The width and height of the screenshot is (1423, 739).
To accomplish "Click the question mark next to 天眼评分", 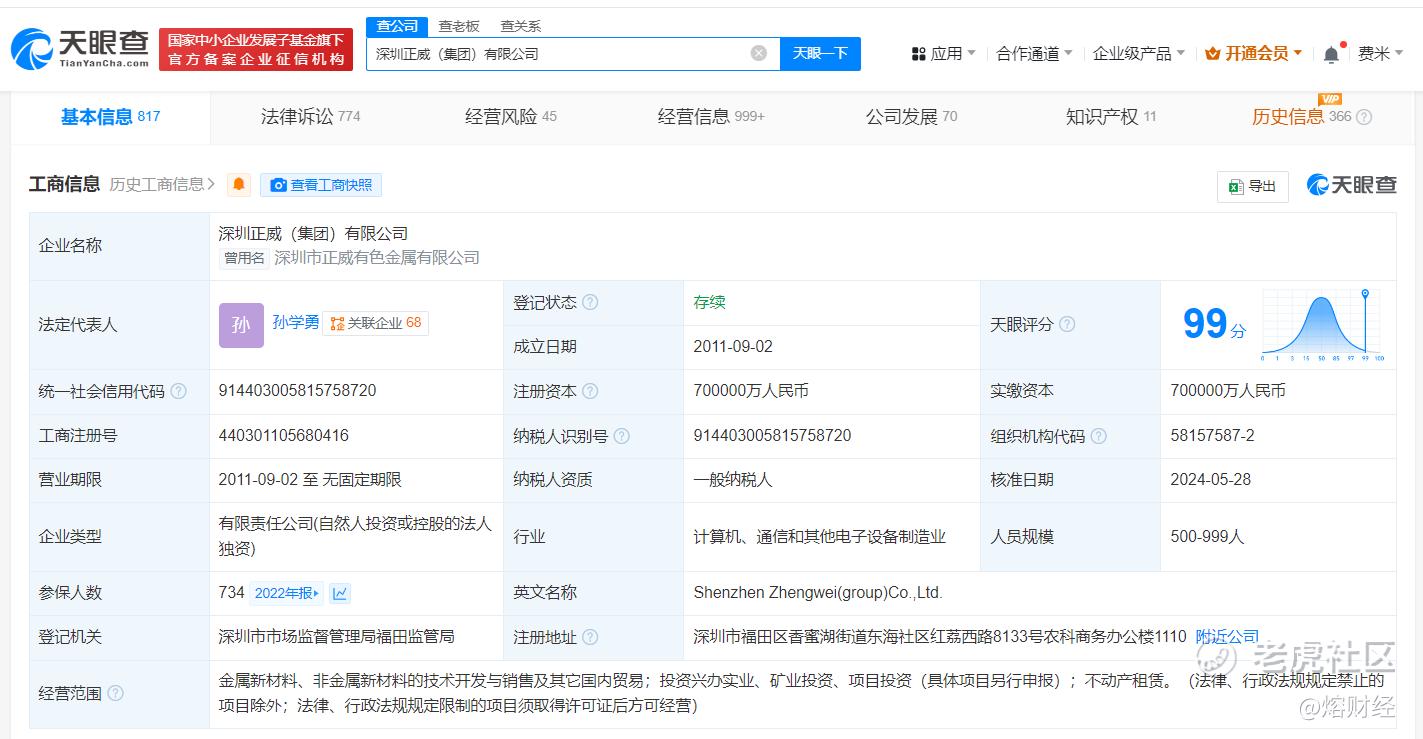I will click(x=1067, y=324).
